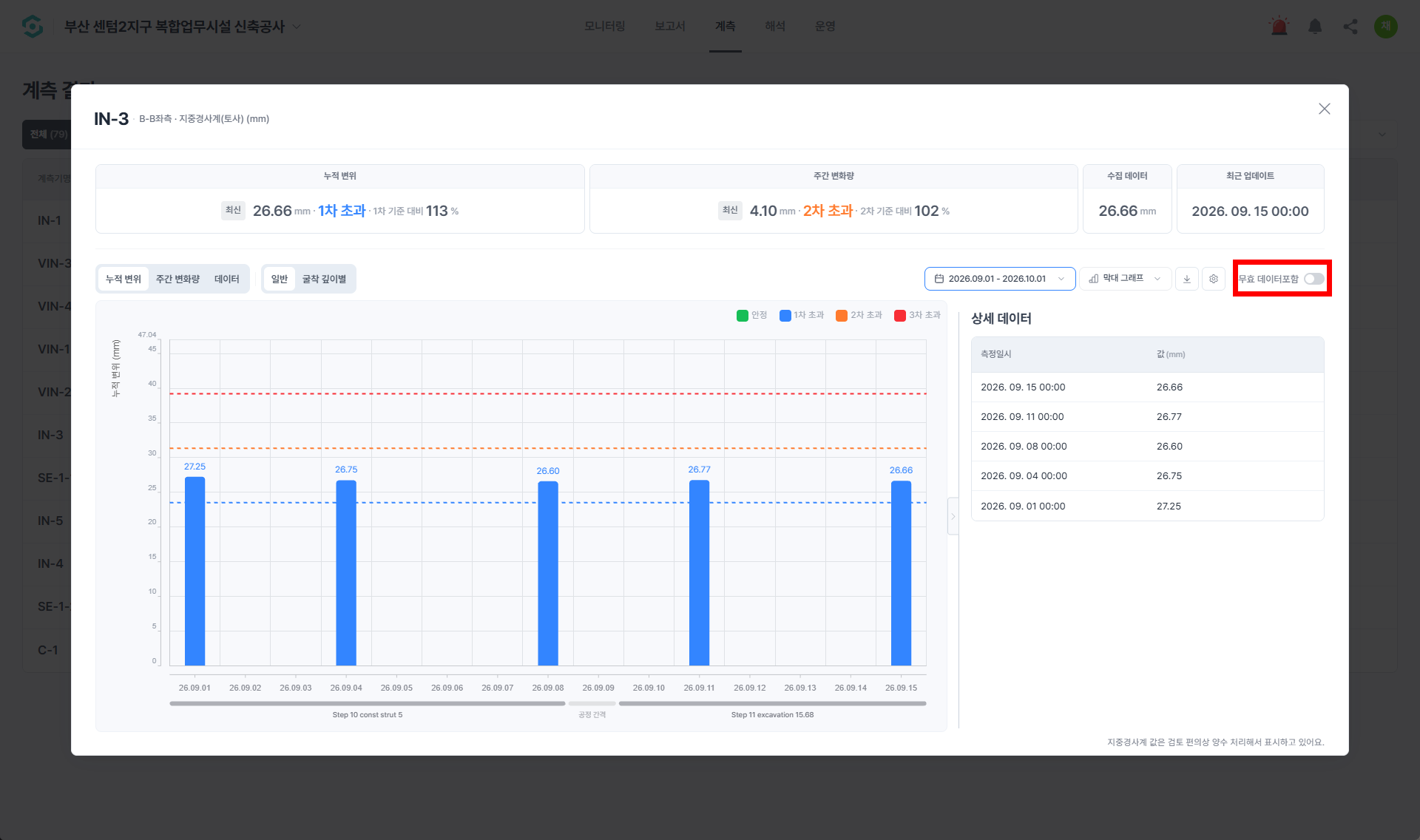Click the bar labeled 26.75
1420x840 pixels.
[x=346, y=573]
